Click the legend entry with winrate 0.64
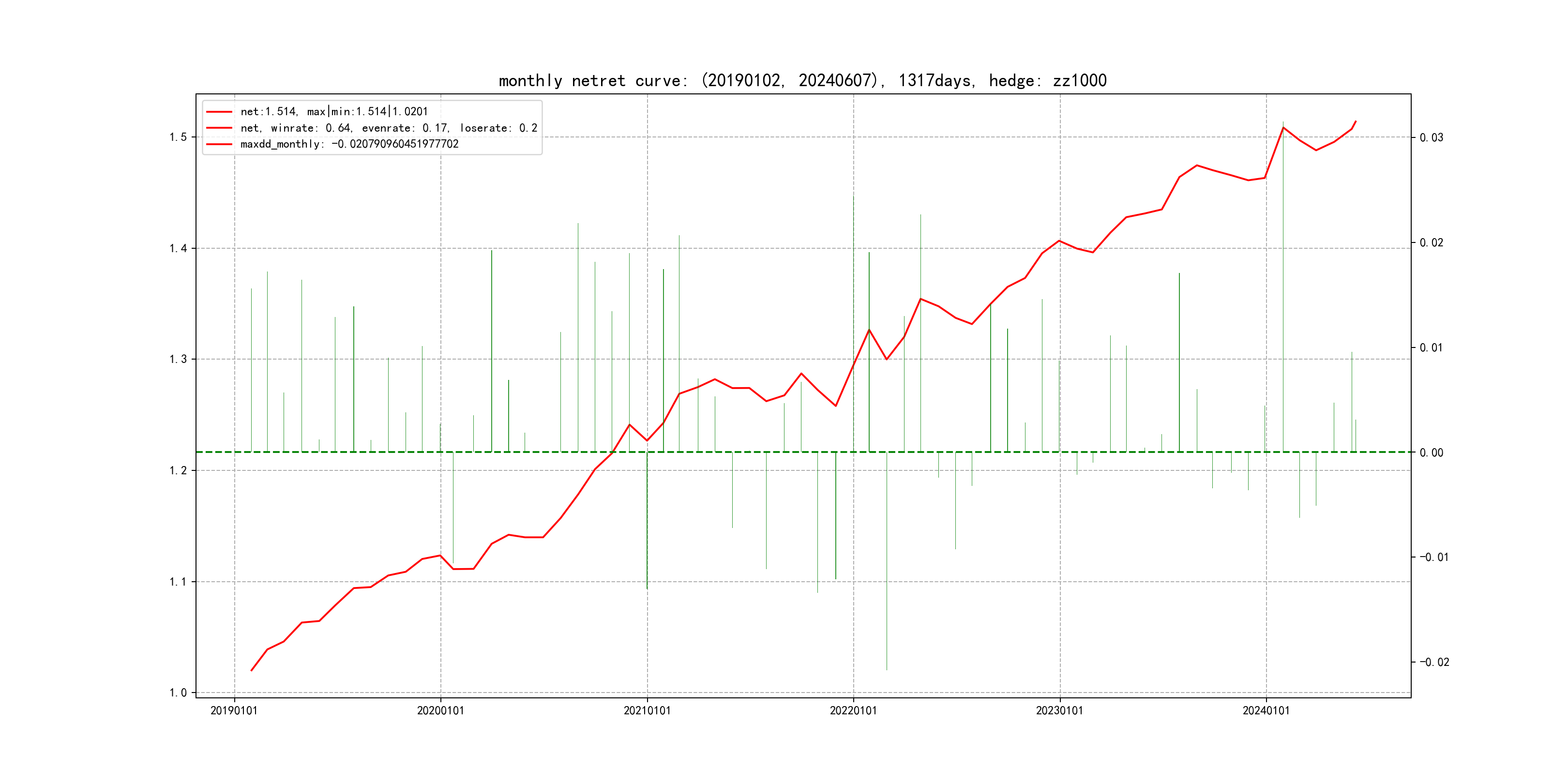 tap(388, 128)
